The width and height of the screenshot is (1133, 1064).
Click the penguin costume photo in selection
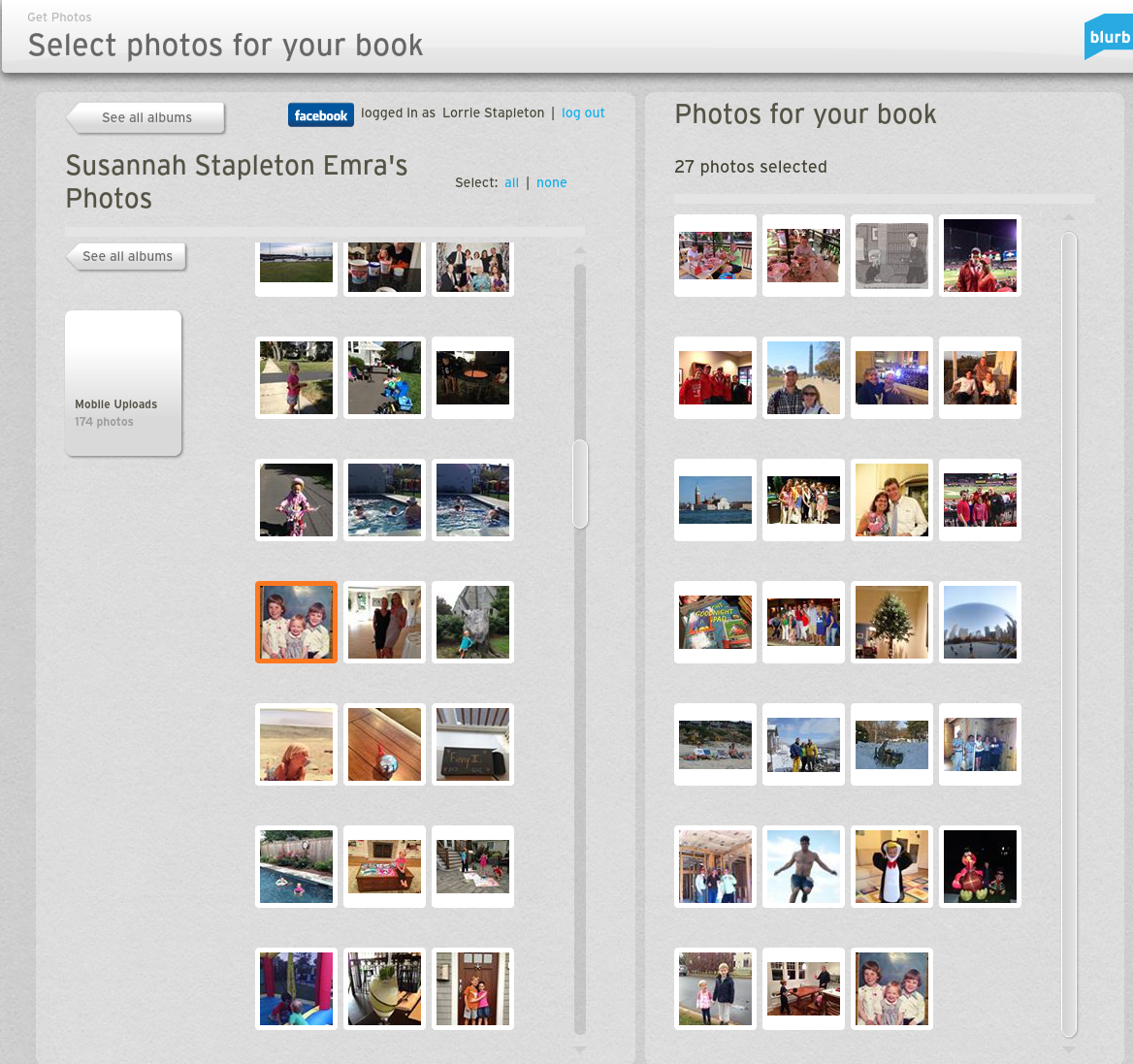click(x=891, y=867)
